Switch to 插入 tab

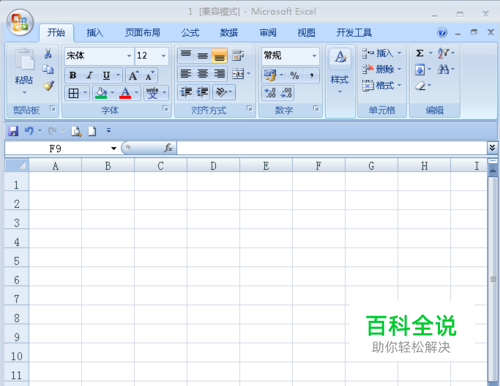pos(95,33)
